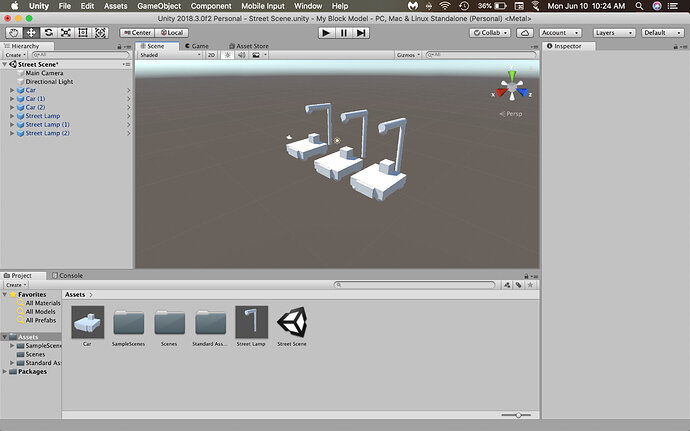690x431 pixels.
Task: Switch to the Asset Store tab
Action: [x=249, y=46]
